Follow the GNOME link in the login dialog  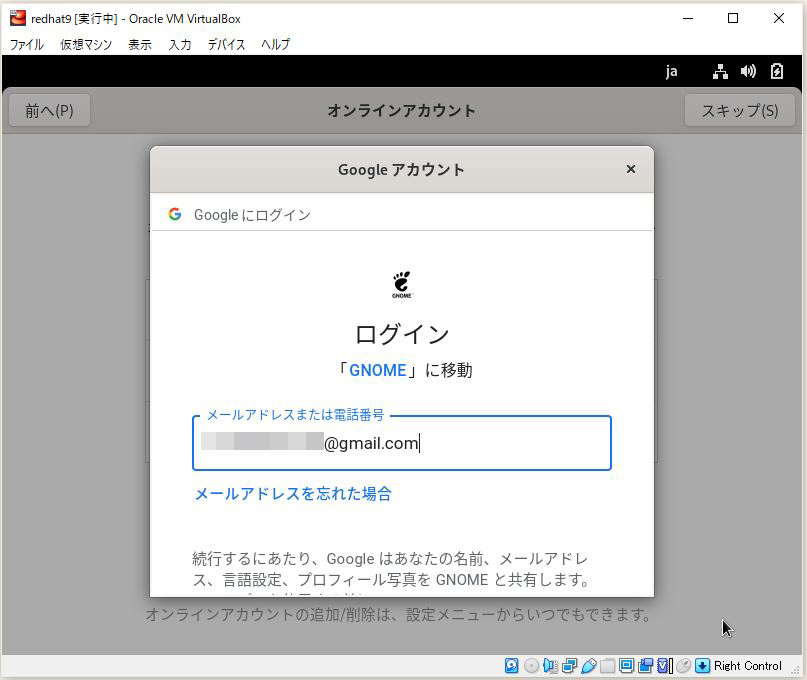tap(378, 370)
